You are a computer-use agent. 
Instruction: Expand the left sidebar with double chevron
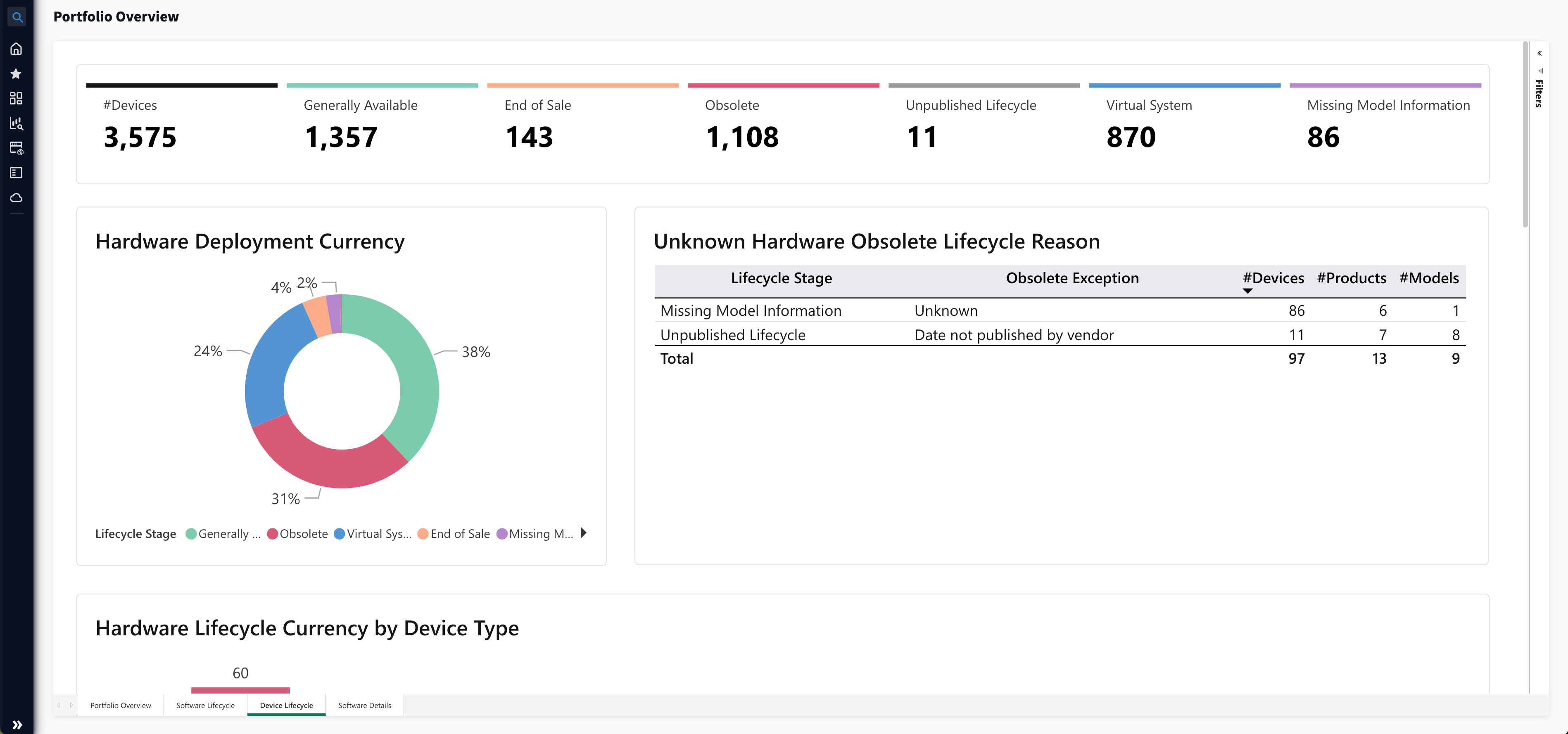click(17, 724)
